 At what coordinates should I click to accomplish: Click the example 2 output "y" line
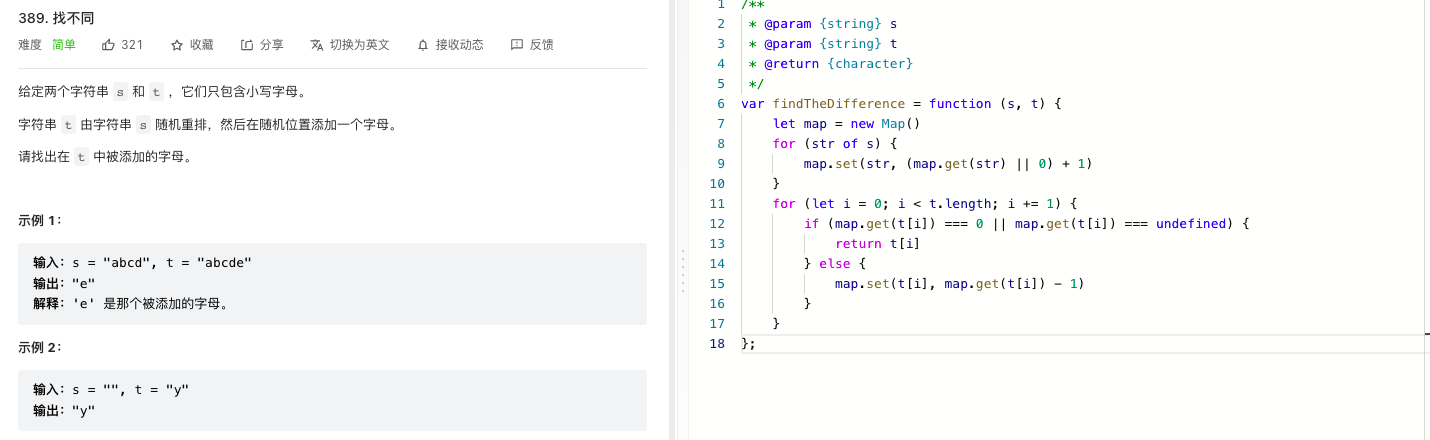(x=64, y=409)
